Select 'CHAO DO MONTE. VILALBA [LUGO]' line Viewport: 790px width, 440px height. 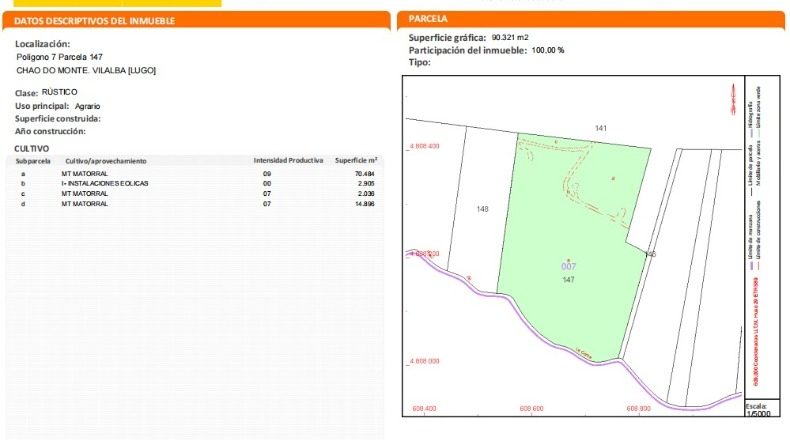(86, 70)
